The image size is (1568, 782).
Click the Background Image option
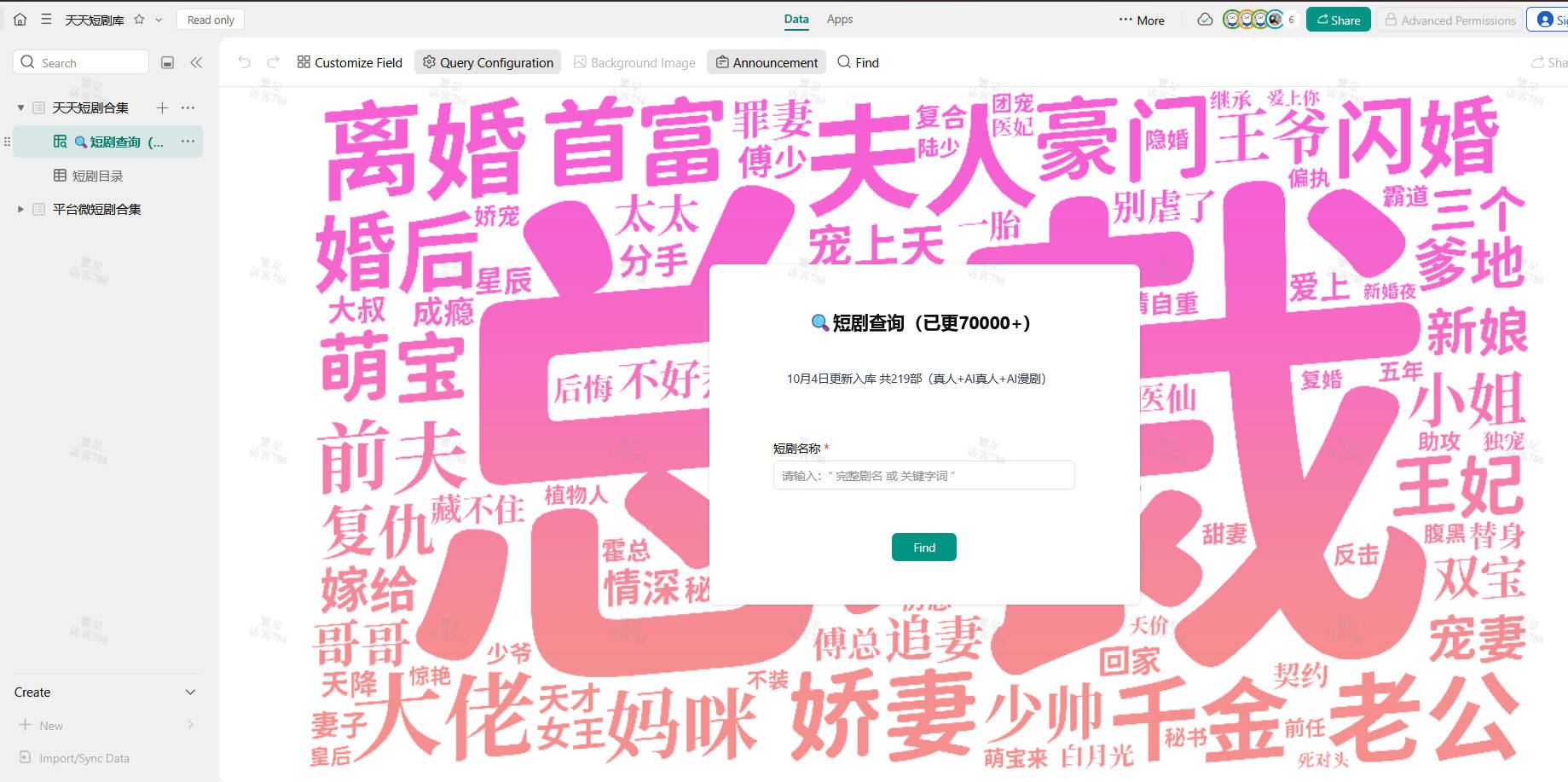click(634, 62)
